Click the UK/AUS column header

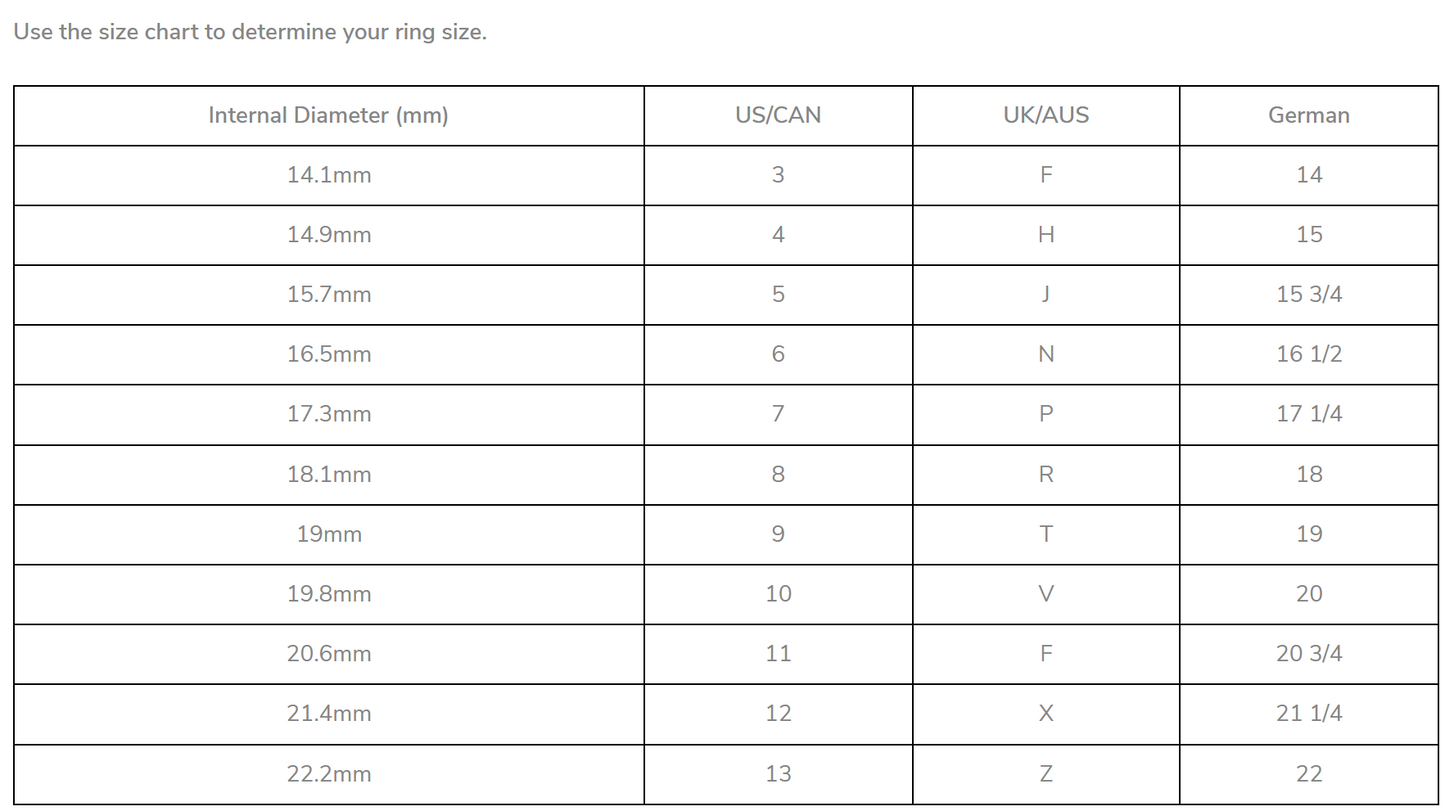[x=1045, y=115]
